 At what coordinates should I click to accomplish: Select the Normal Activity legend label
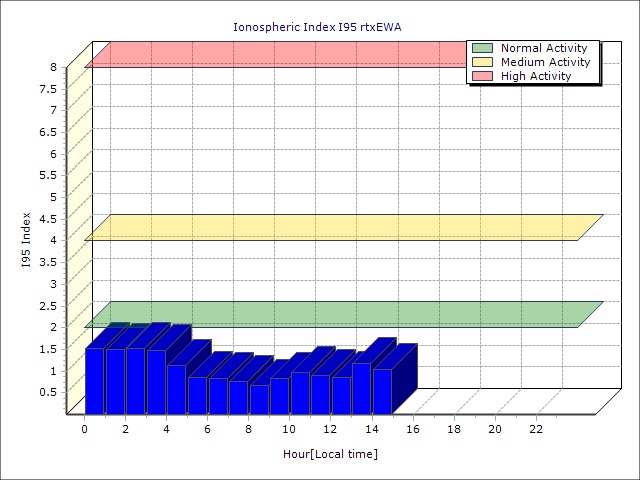coord(544,48)
